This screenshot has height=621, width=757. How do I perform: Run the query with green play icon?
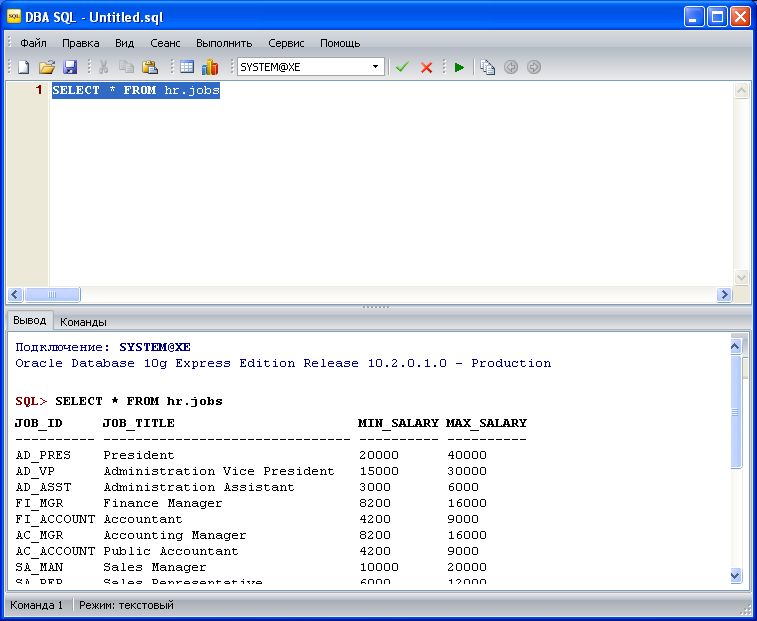point(459,67)
